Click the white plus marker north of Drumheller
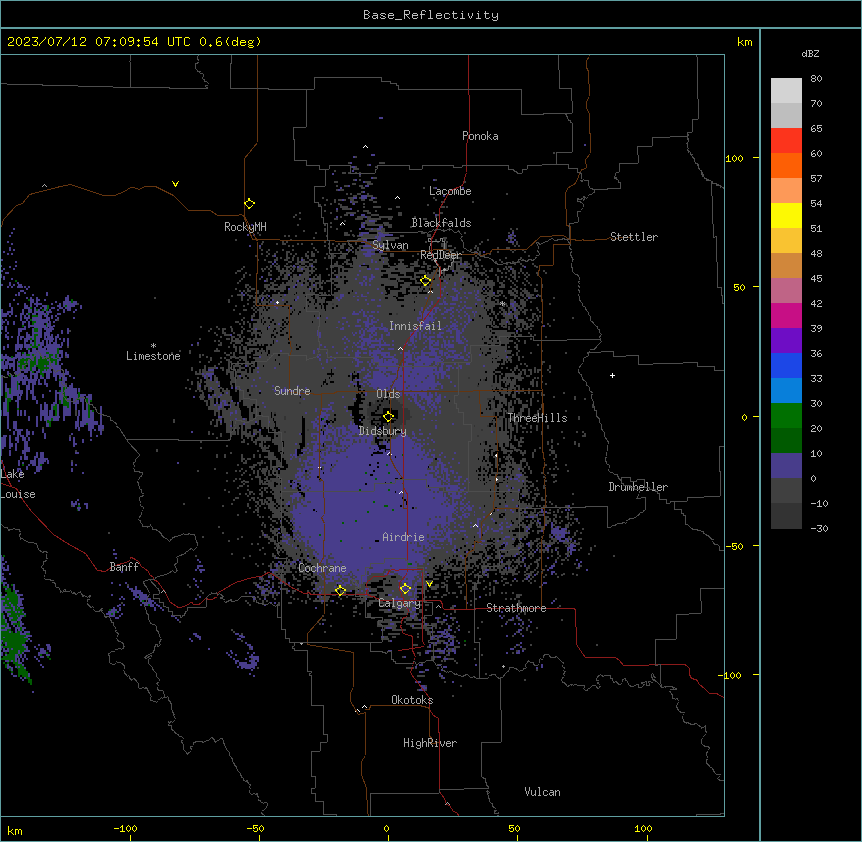 click(x=612, y=375)
